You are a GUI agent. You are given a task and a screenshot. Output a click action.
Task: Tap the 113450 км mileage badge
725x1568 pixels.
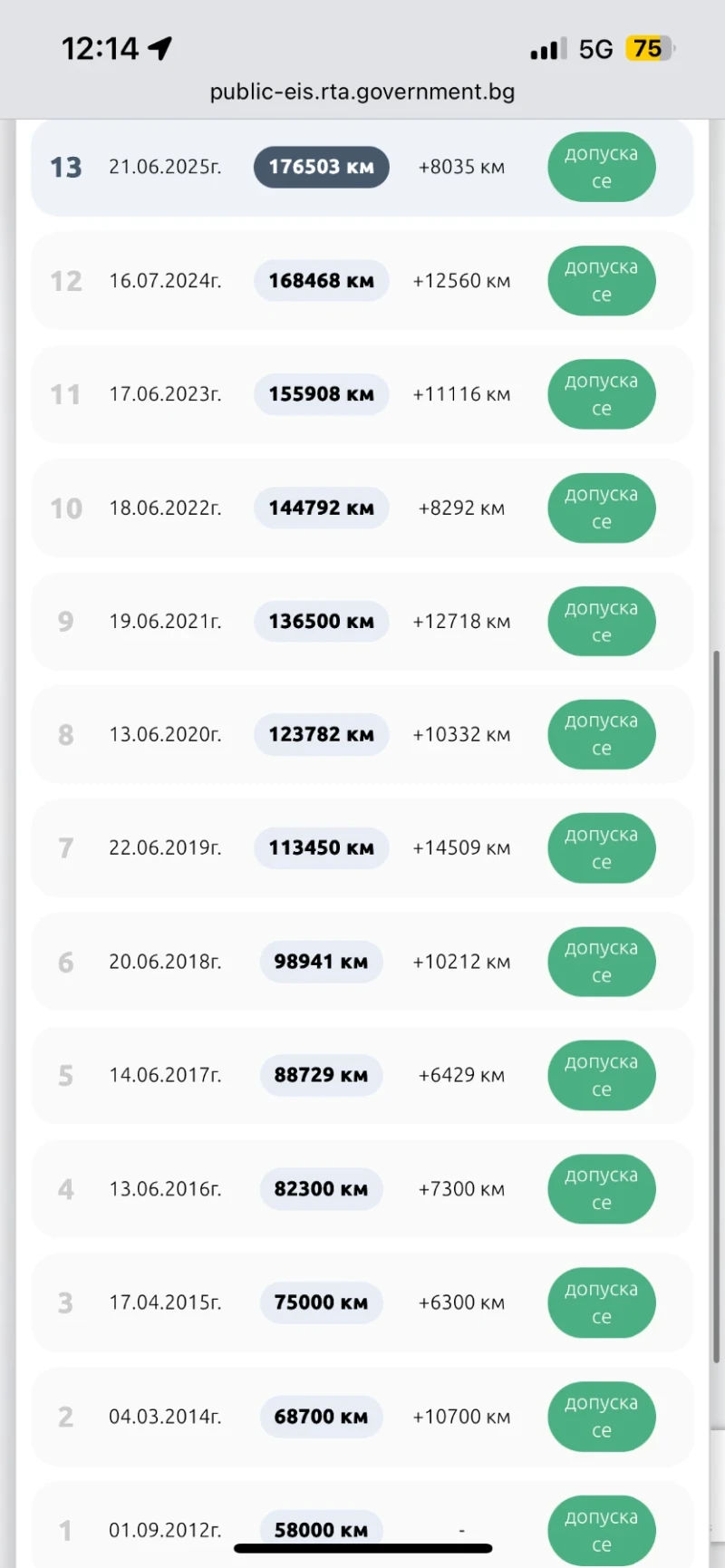coord(321,848)
